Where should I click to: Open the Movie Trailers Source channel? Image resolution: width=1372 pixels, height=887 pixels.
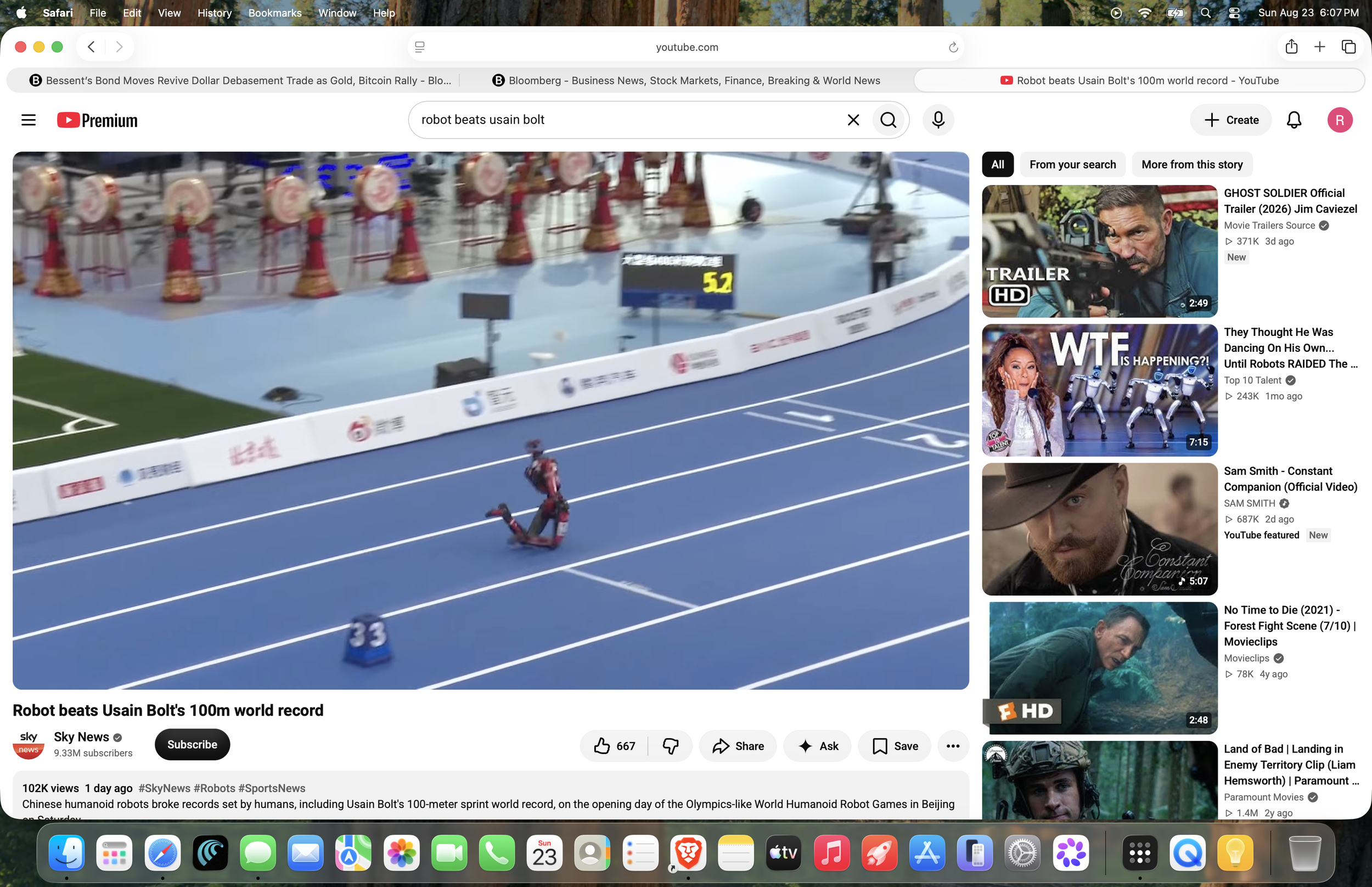(1269, 226)
